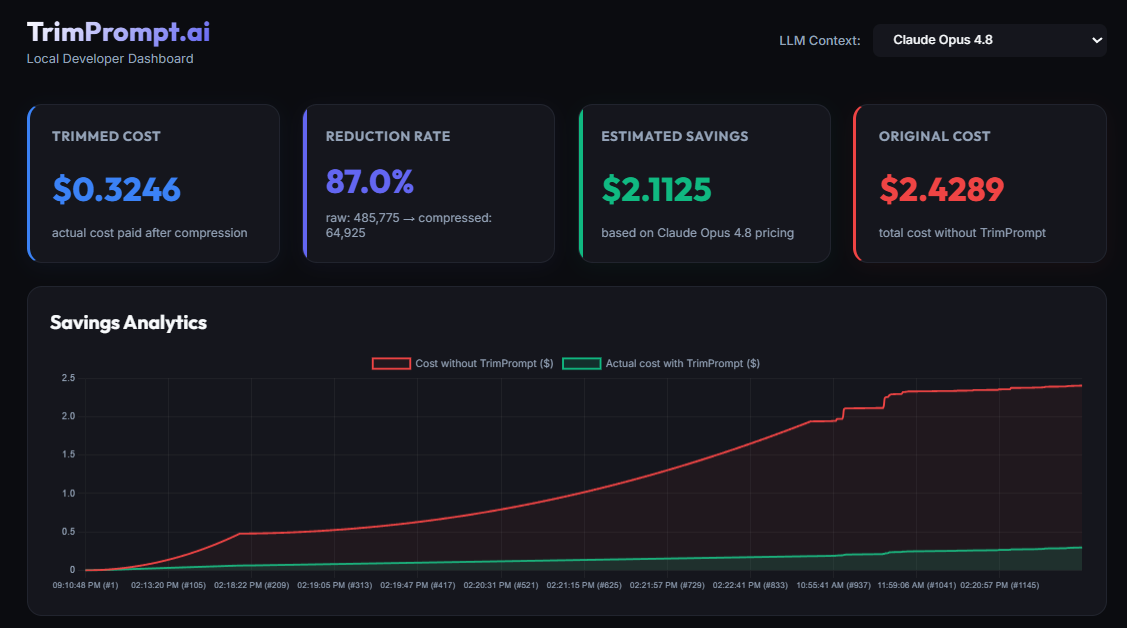The width and height of the screenshot is (1127, 628).
Task: Click the 87.0% reduction value
Action: [x=369, y=182]
